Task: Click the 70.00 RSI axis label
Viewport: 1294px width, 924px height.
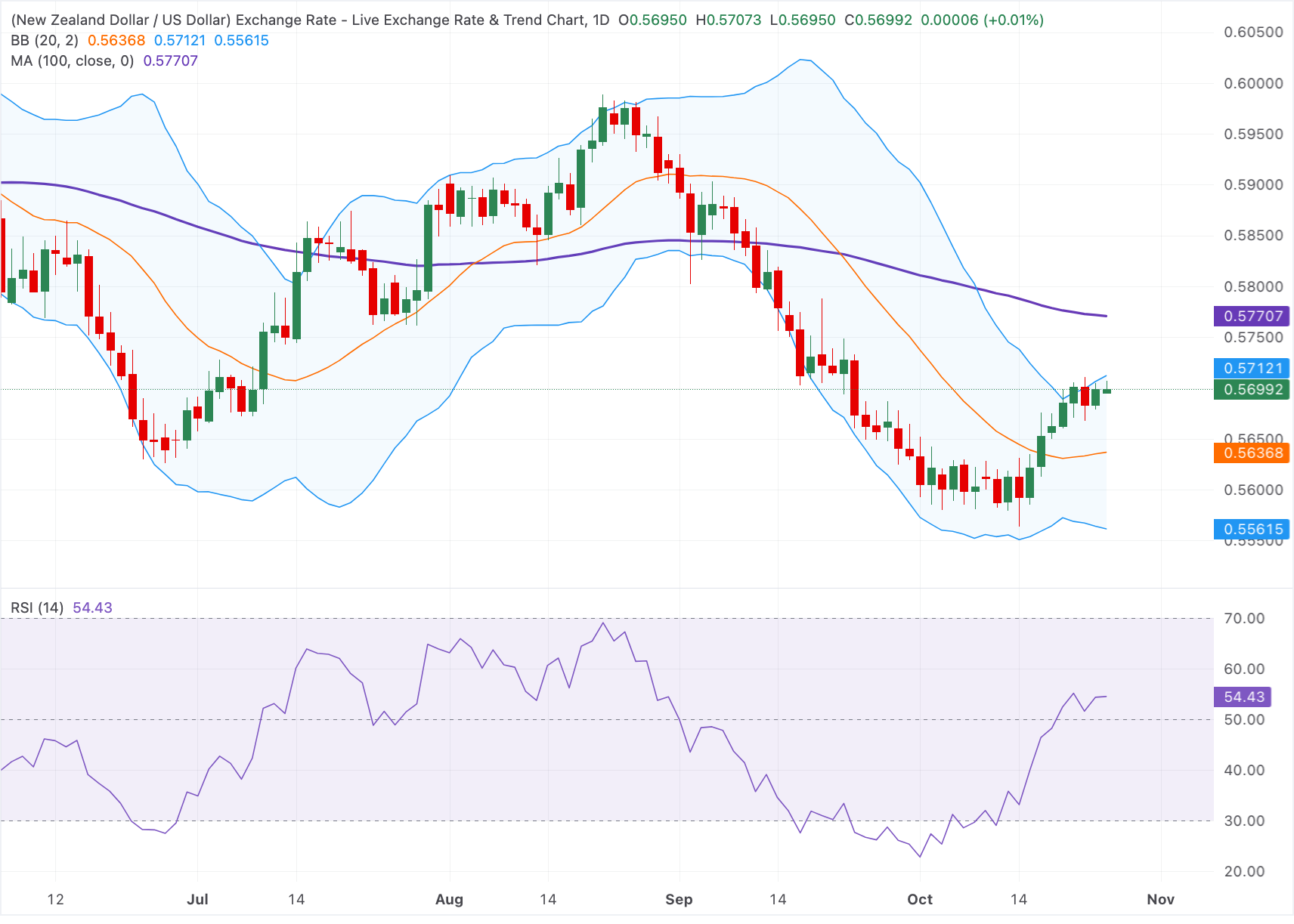Action: pos(1244,619)
